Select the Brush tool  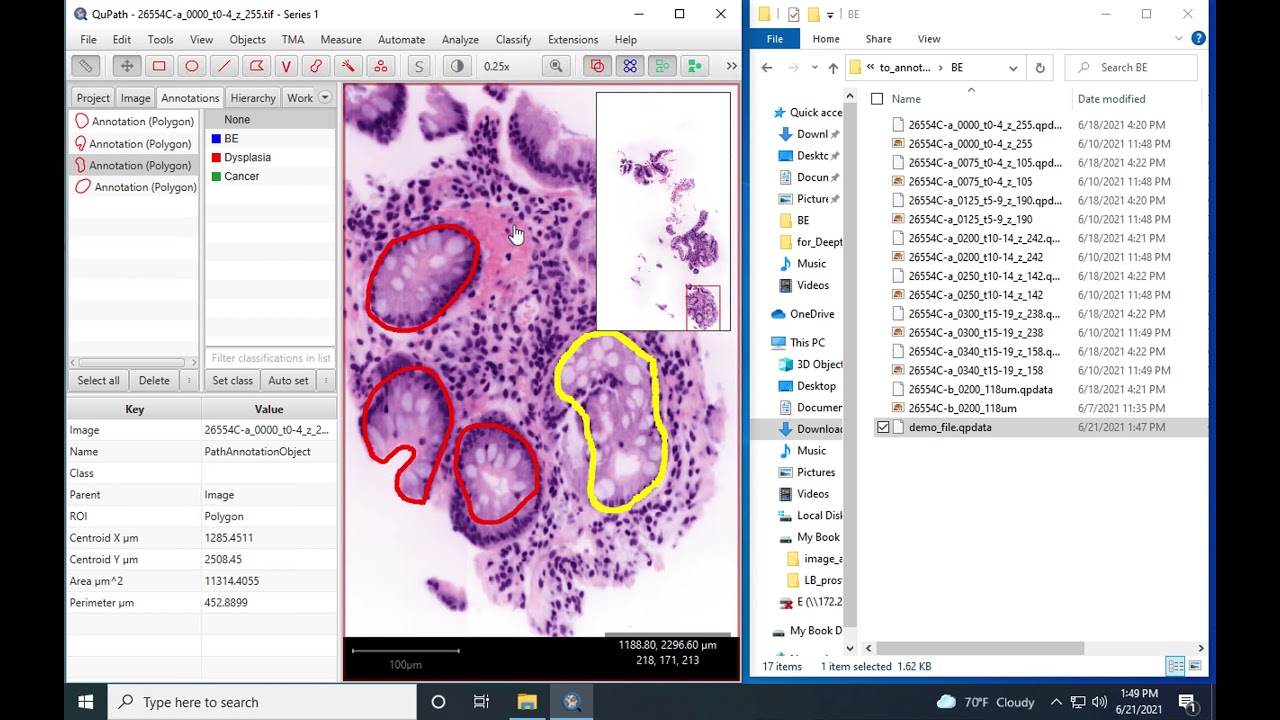point(316,66)
